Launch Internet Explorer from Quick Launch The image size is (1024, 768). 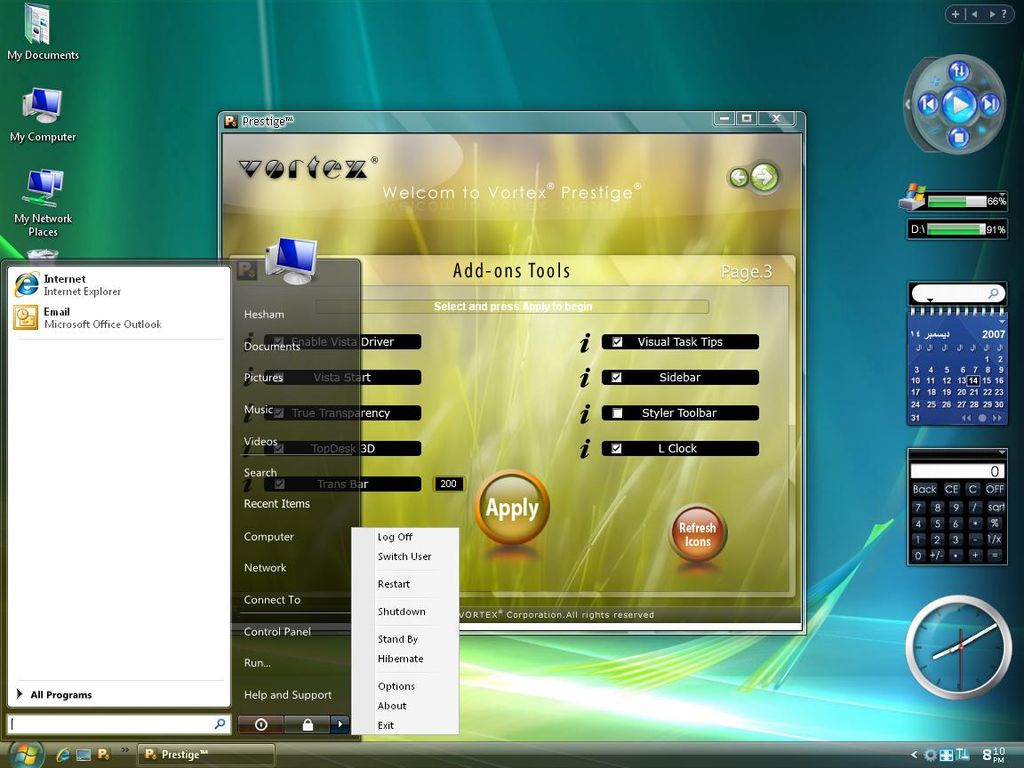(63, 754)
